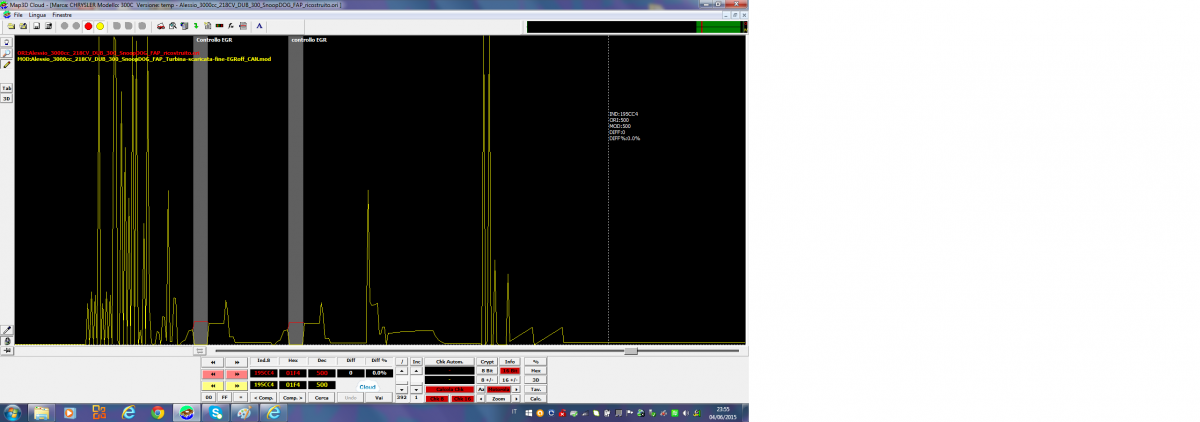Click up arrow under the / button
Viewport: 1200px width, 422px height.
click(x=401, y=371)
